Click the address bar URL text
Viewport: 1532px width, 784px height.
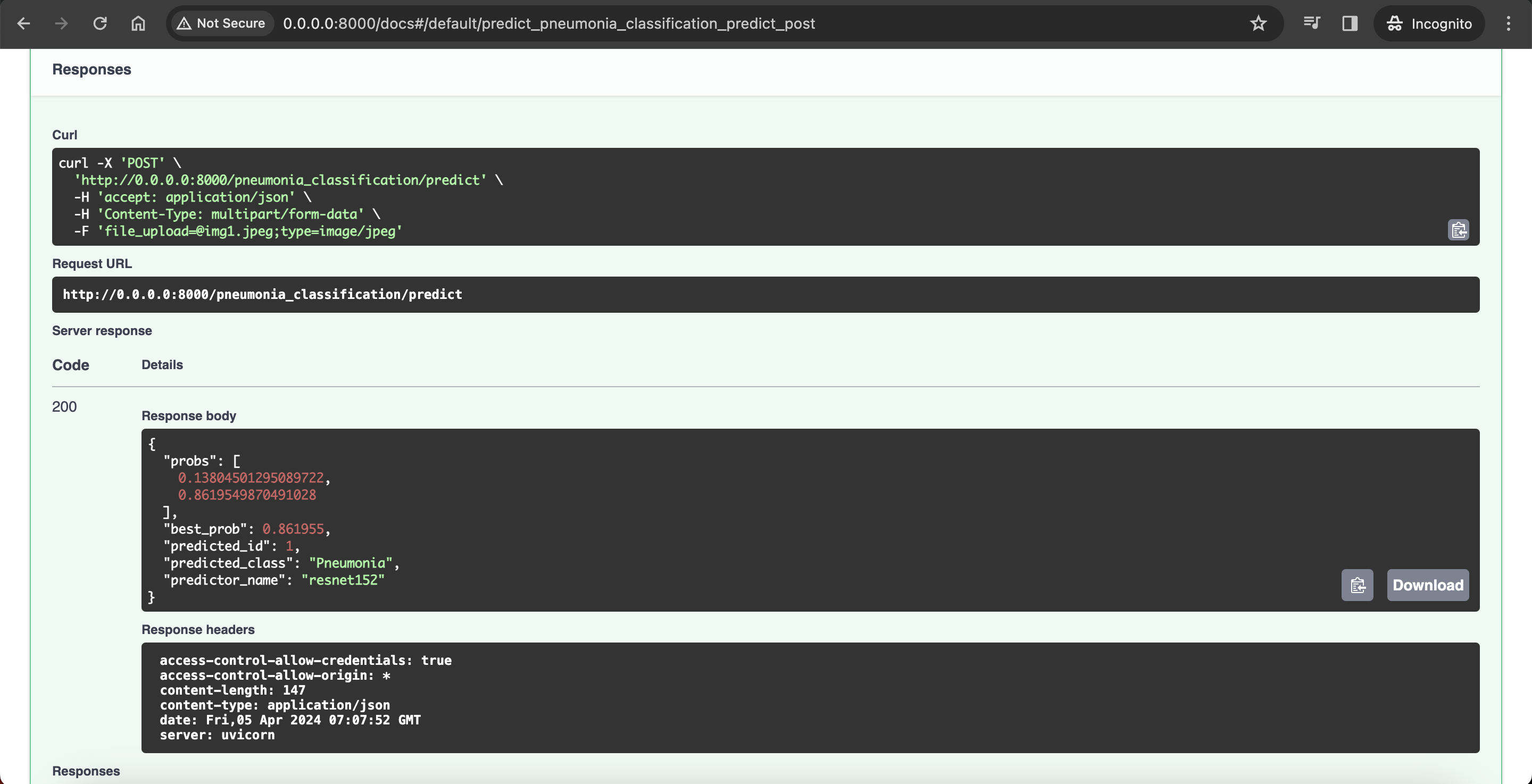tap(548, 24)
